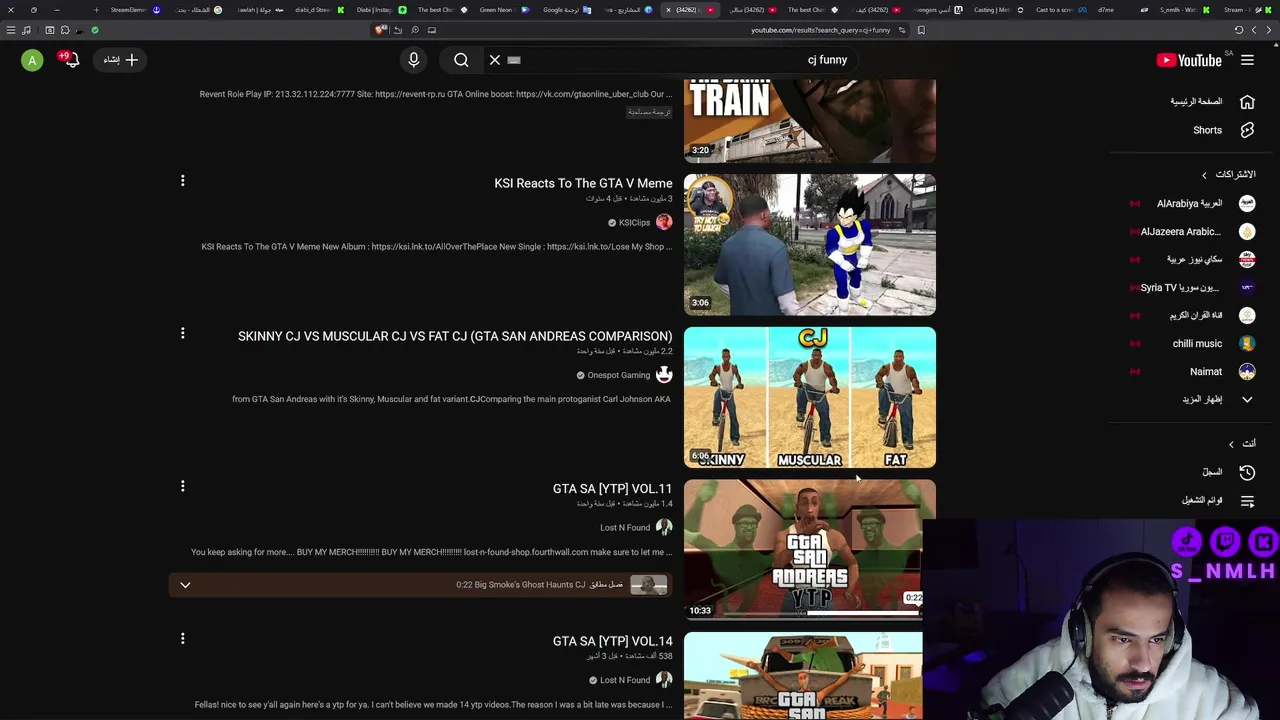Go to YouTube home via the logo
1280x720 pixels.
click(x=1189, y=60)
